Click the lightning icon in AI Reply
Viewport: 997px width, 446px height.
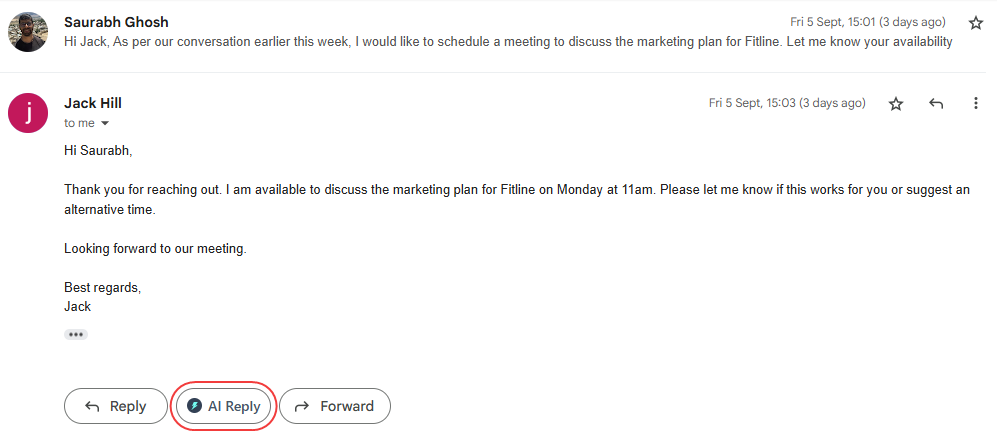tap(194, 406)
